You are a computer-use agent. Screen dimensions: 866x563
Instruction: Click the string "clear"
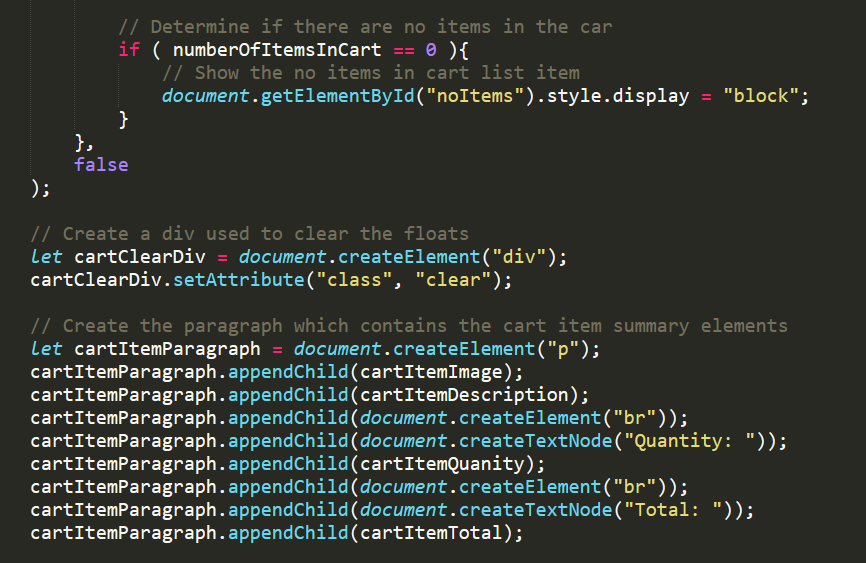click(x=453, y=280)
